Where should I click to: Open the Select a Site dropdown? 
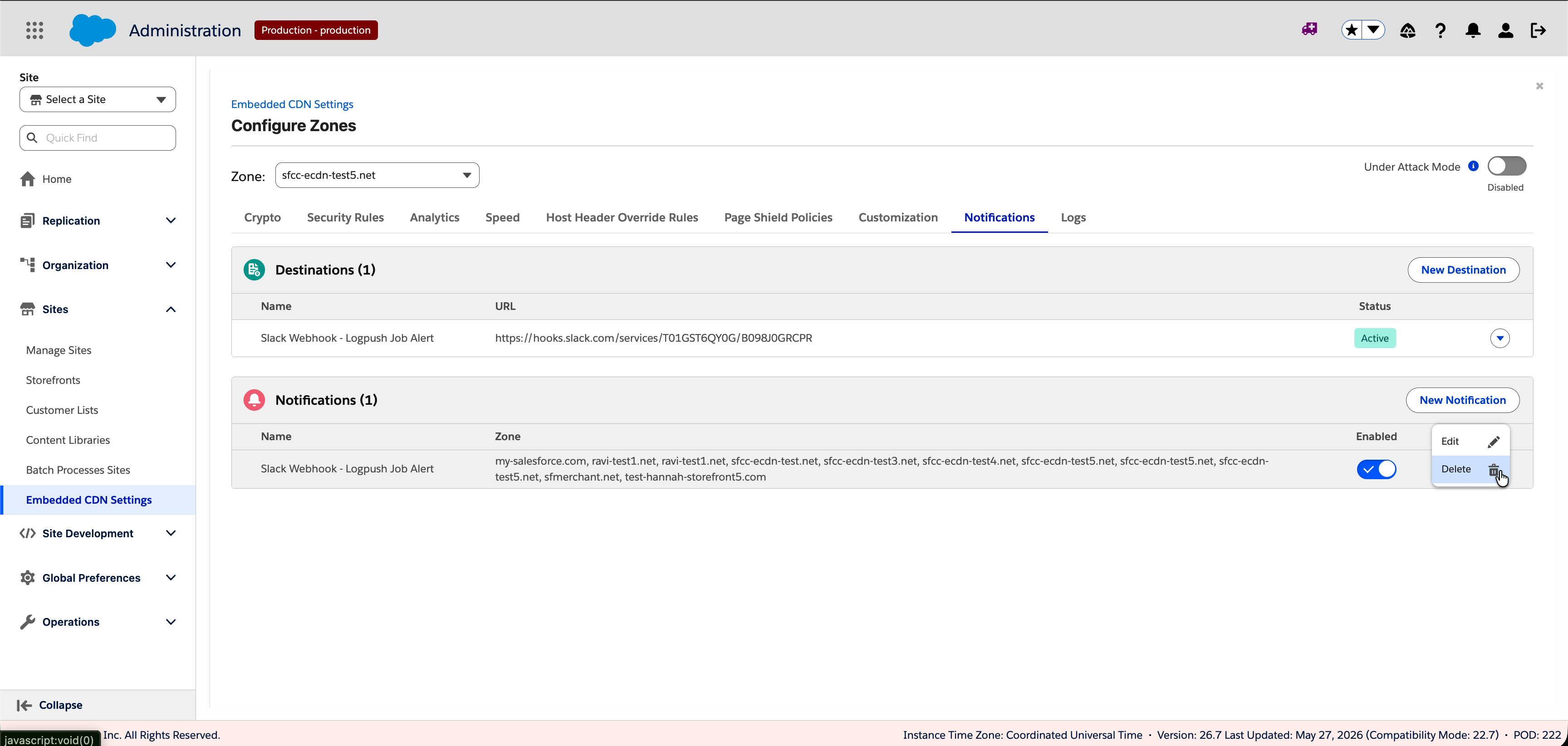point(98,99)
